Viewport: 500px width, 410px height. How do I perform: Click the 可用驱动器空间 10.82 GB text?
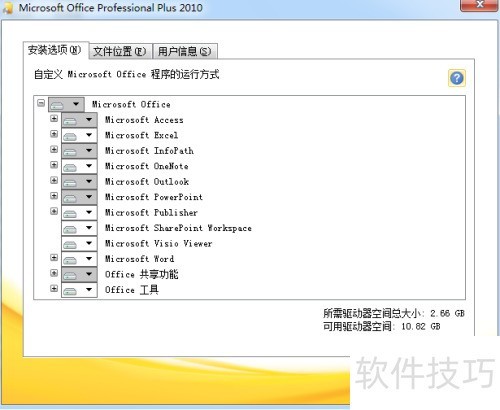tap(382, 326)
